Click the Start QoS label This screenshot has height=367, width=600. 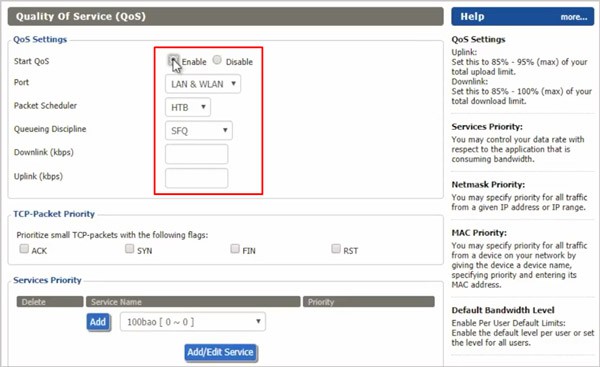tap(31, 61)
